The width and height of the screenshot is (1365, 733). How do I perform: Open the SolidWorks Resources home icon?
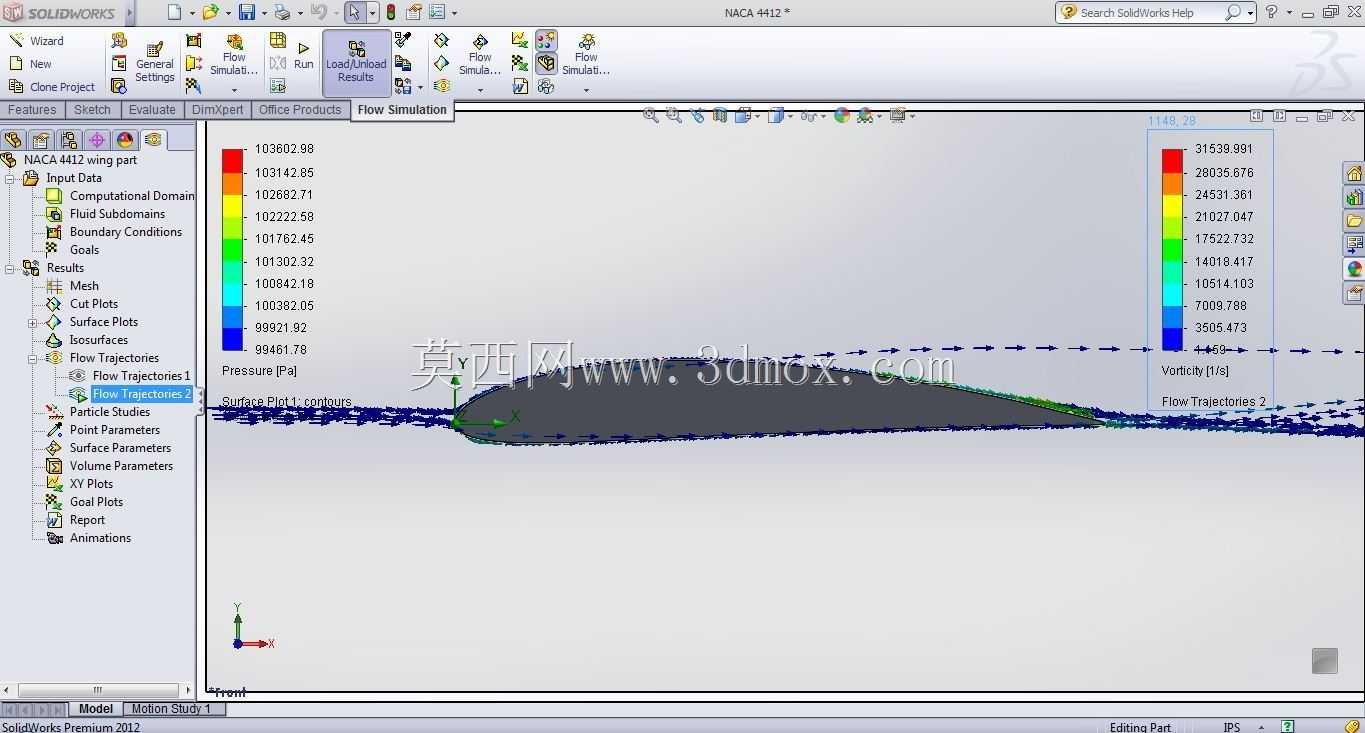(1354, 173)
